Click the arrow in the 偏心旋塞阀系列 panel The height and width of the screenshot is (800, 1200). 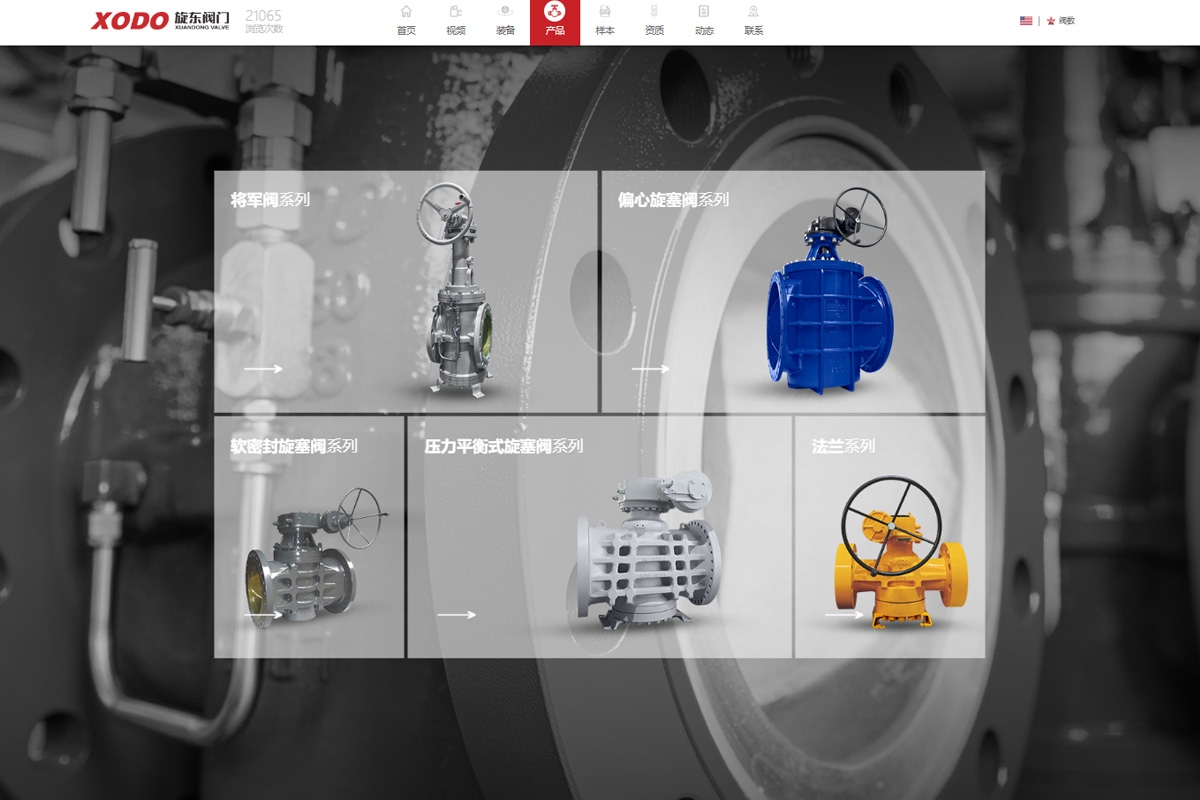coord(650,369)
